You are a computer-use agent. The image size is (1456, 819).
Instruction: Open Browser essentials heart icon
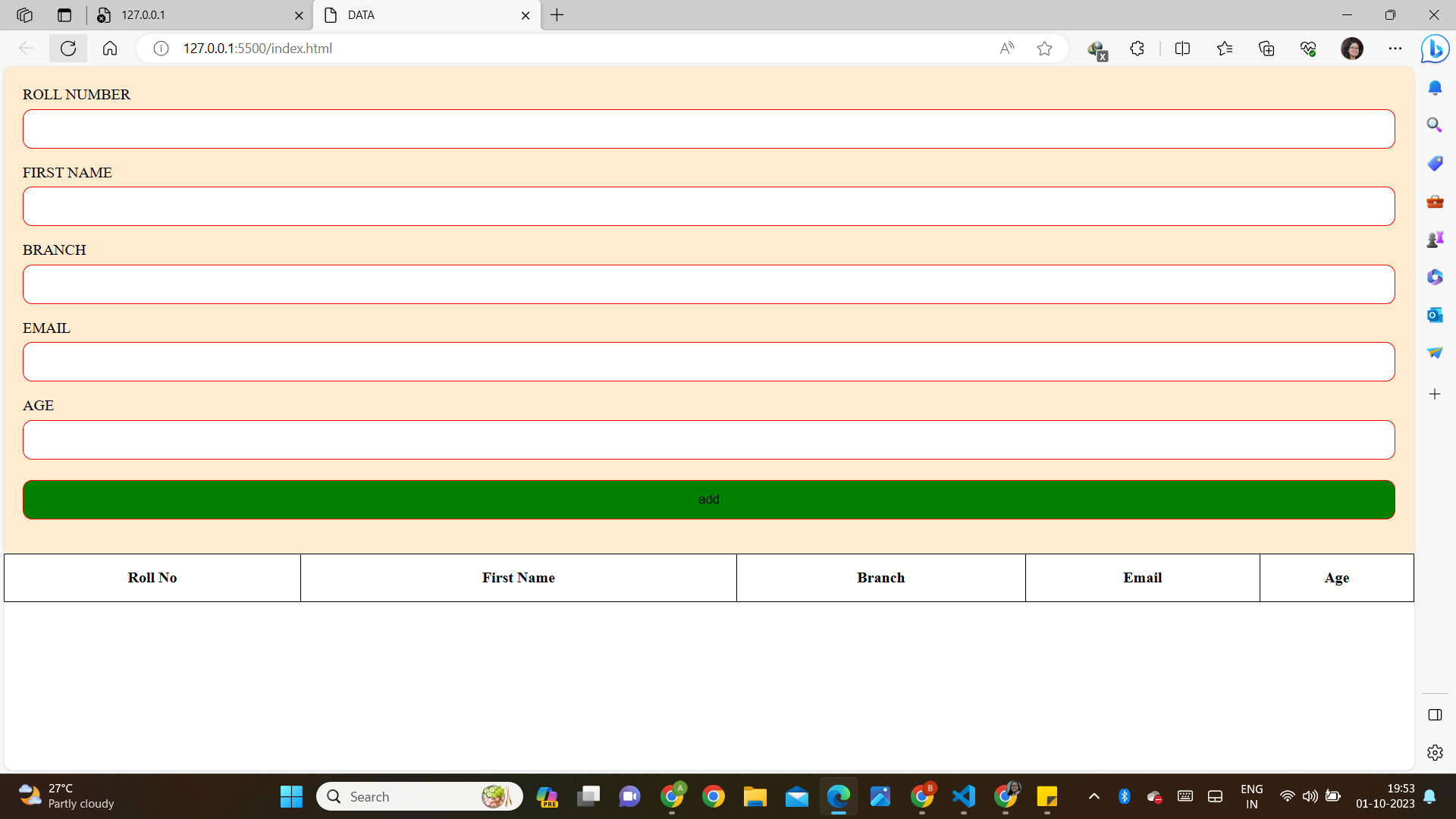(1308, 48)
